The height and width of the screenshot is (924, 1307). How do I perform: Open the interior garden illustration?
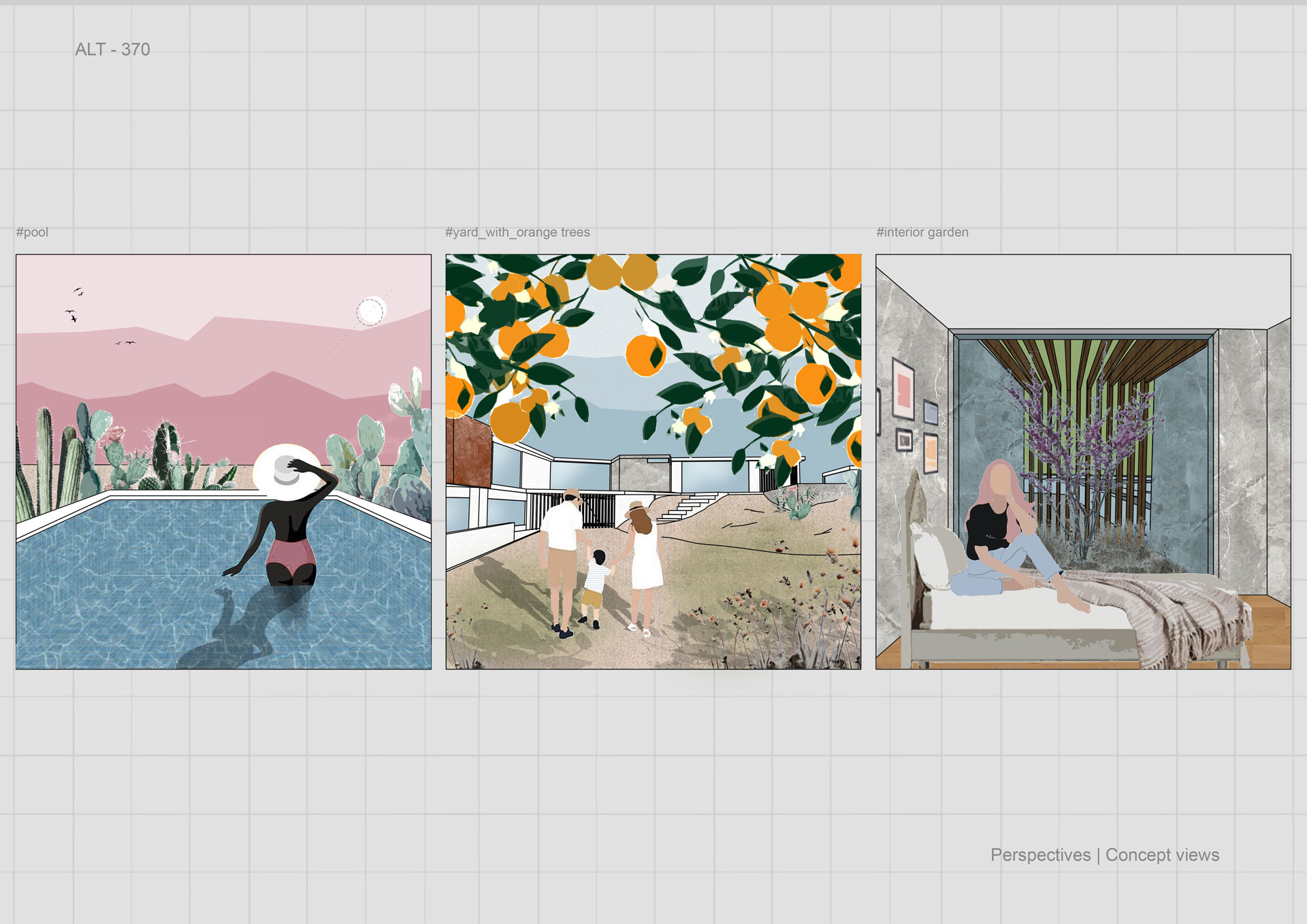coord(1082,461)
